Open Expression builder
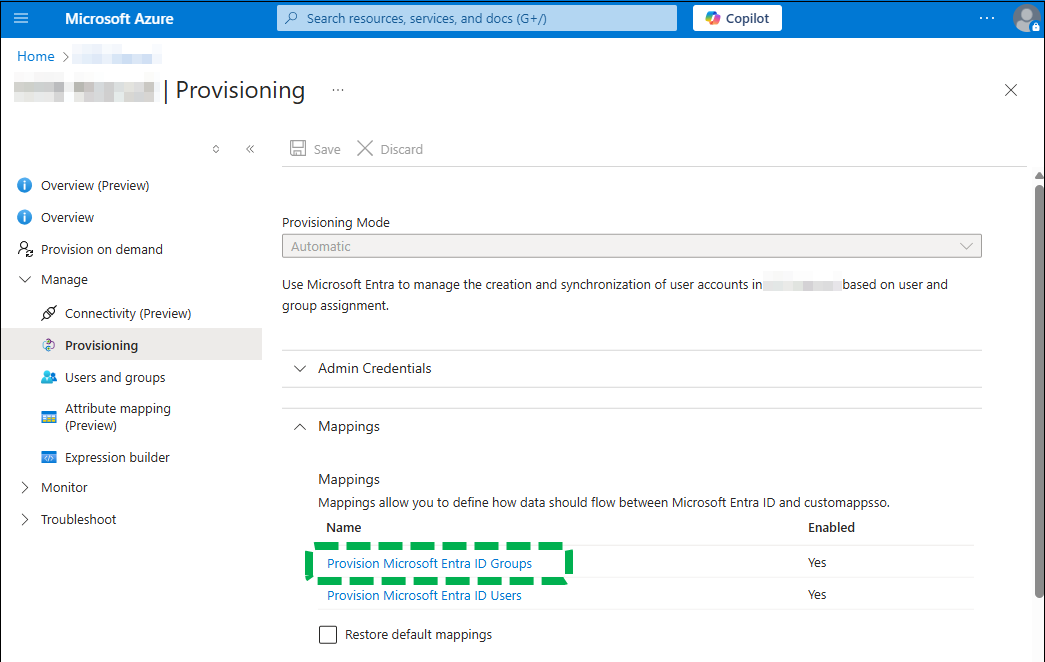 (117, 457)
